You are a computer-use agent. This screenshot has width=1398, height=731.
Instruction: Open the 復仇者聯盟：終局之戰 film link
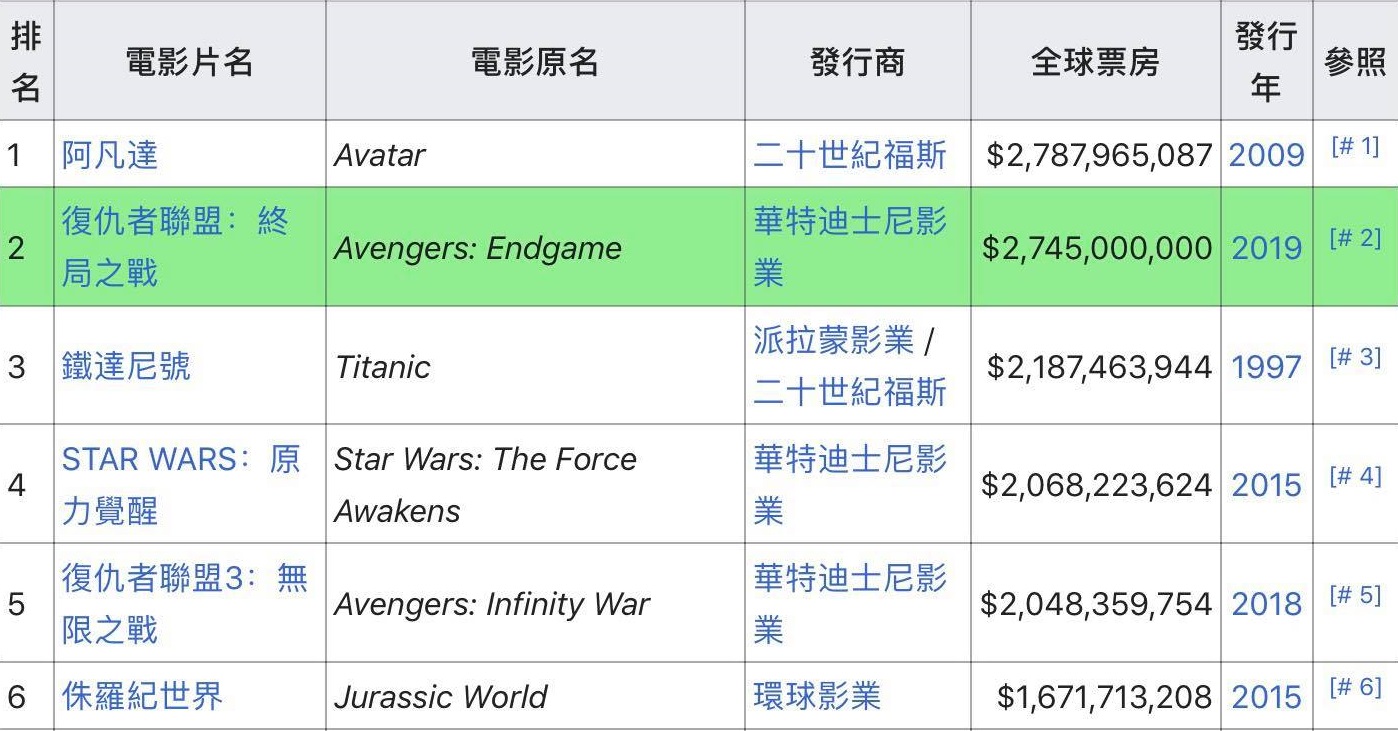coord(174,221)
